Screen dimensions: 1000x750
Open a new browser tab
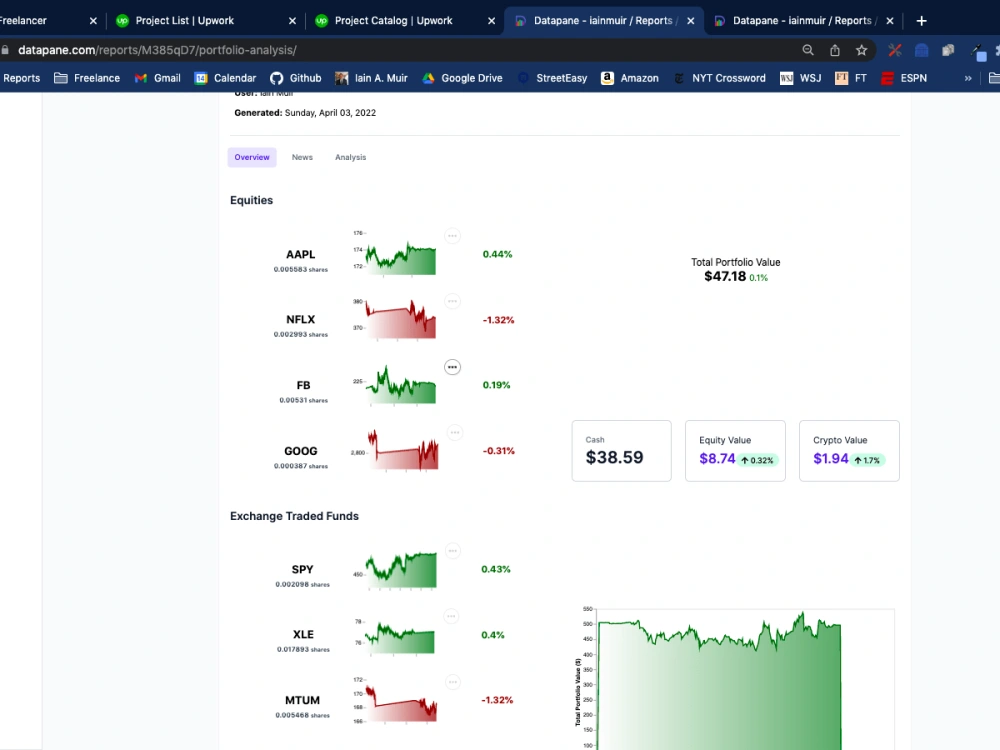click(922, 21)
